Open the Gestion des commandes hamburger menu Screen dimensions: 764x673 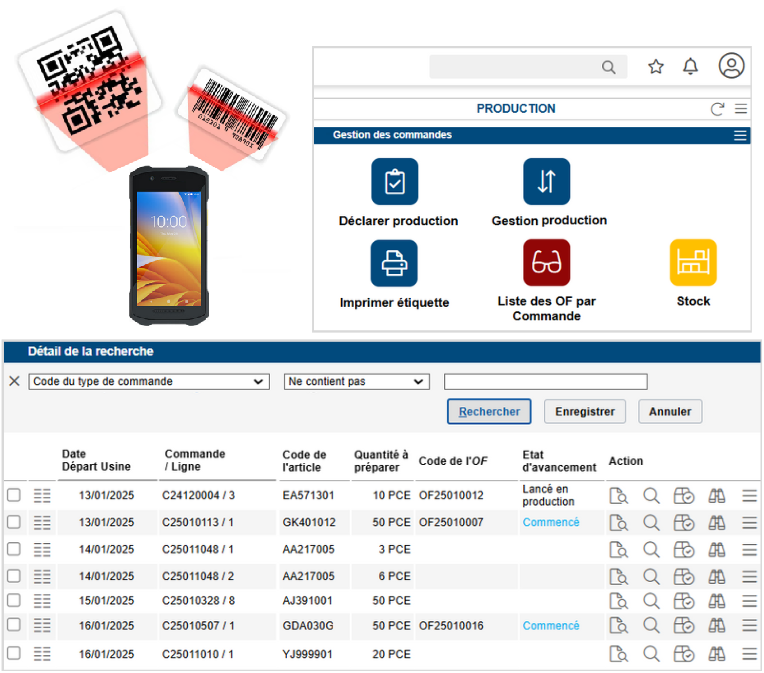point(740,135)
